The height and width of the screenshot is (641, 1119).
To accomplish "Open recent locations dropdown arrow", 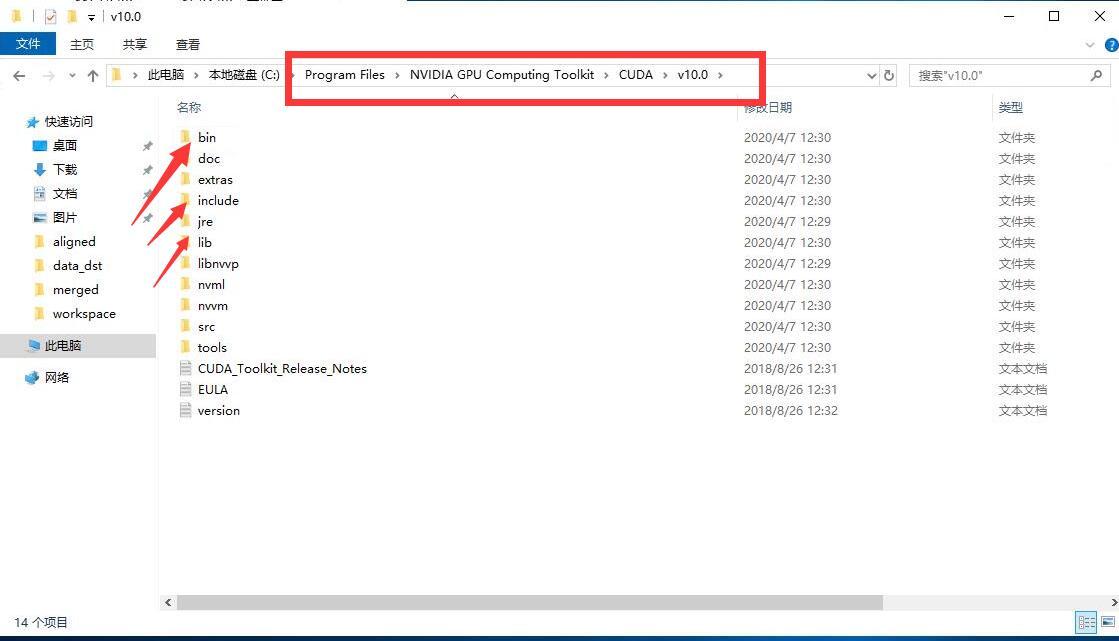I will pyautogui.click(x=72, y=75).
